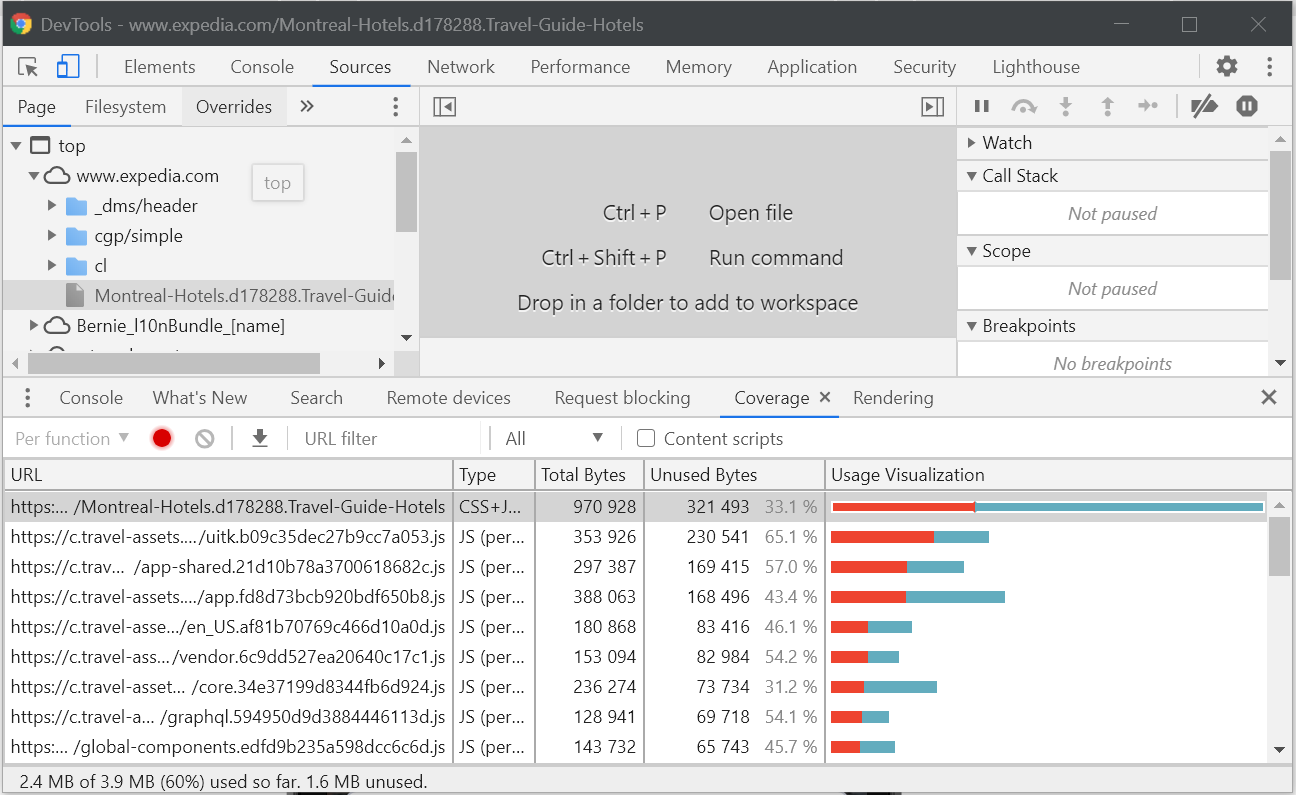
Task: Open the Per function coverage dropdown
Action: (72, 438)
